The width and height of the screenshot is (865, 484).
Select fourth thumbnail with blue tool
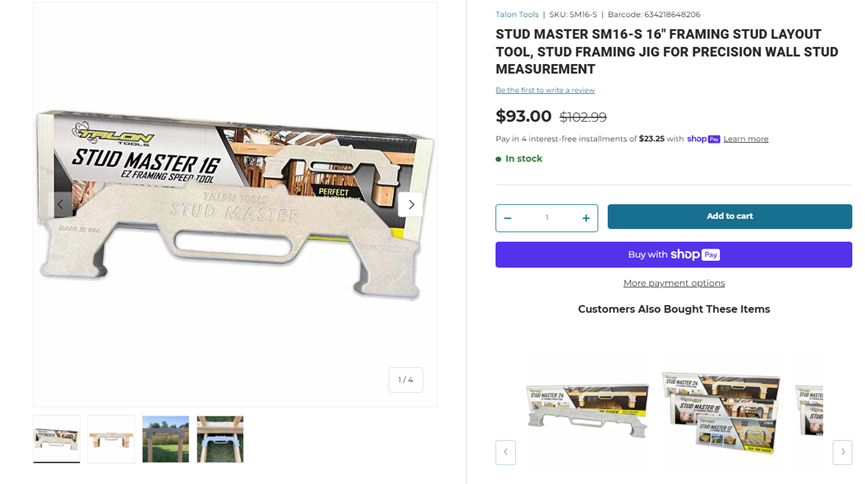pyautogui.click(x=220, y=439)
